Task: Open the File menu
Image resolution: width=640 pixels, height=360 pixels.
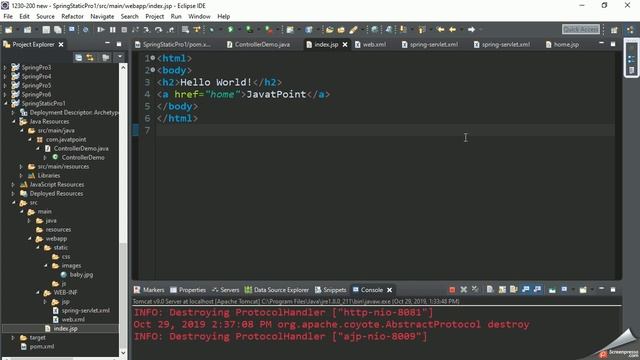Action: tap(8, 16)
